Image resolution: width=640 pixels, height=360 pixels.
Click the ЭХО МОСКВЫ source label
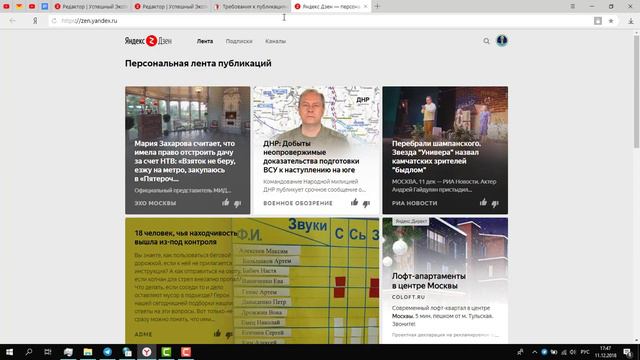click(x=155, y=203)
